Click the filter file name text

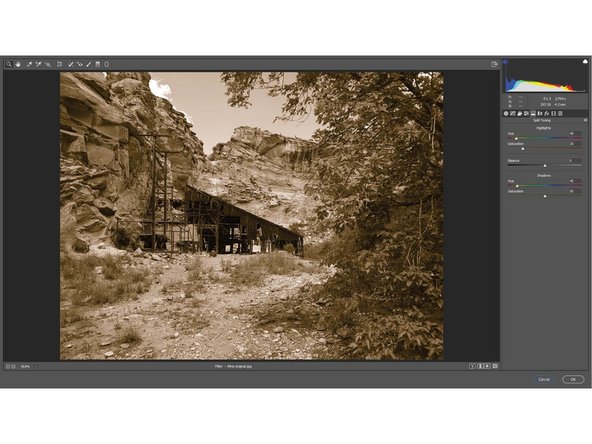click(x=233, y=366)
